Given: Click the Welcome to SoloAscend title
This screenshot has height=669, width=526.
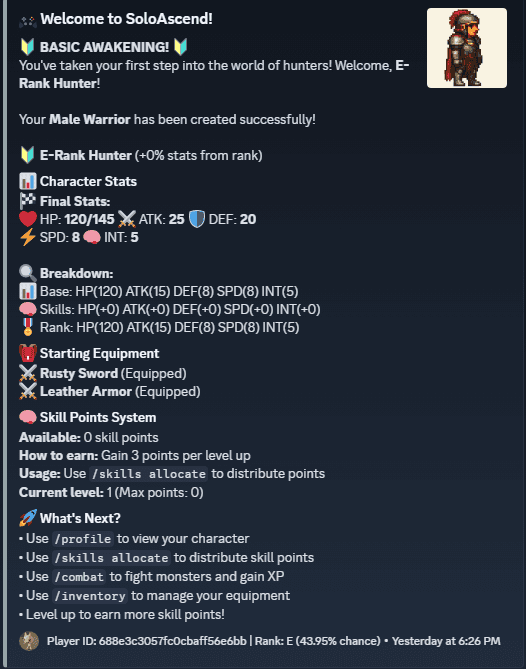Looking at the screenshot, I should (x=126, y=19).
